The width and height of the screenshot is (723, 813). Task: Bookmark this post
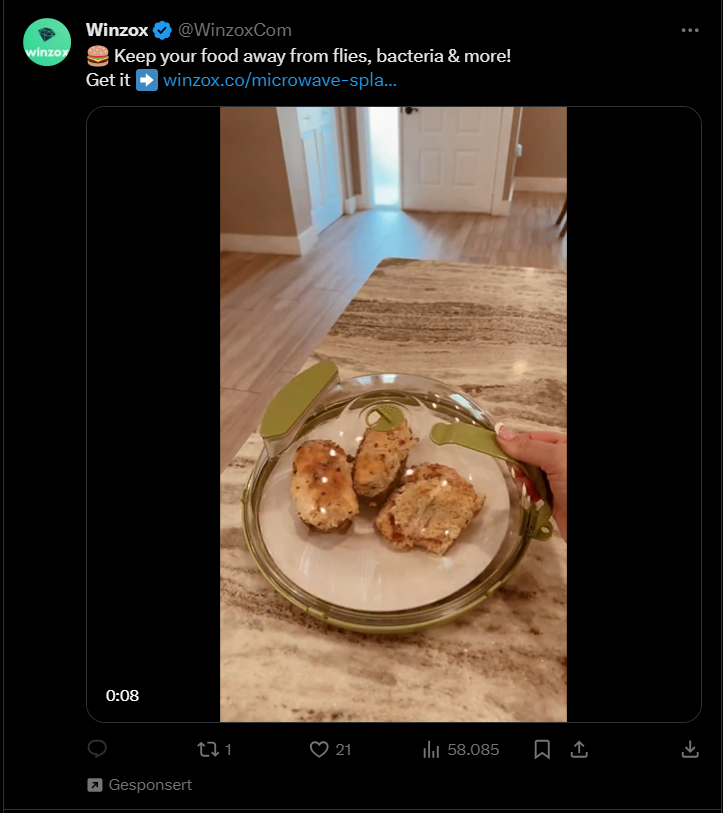pyautogui.click(x=542, y=749)
